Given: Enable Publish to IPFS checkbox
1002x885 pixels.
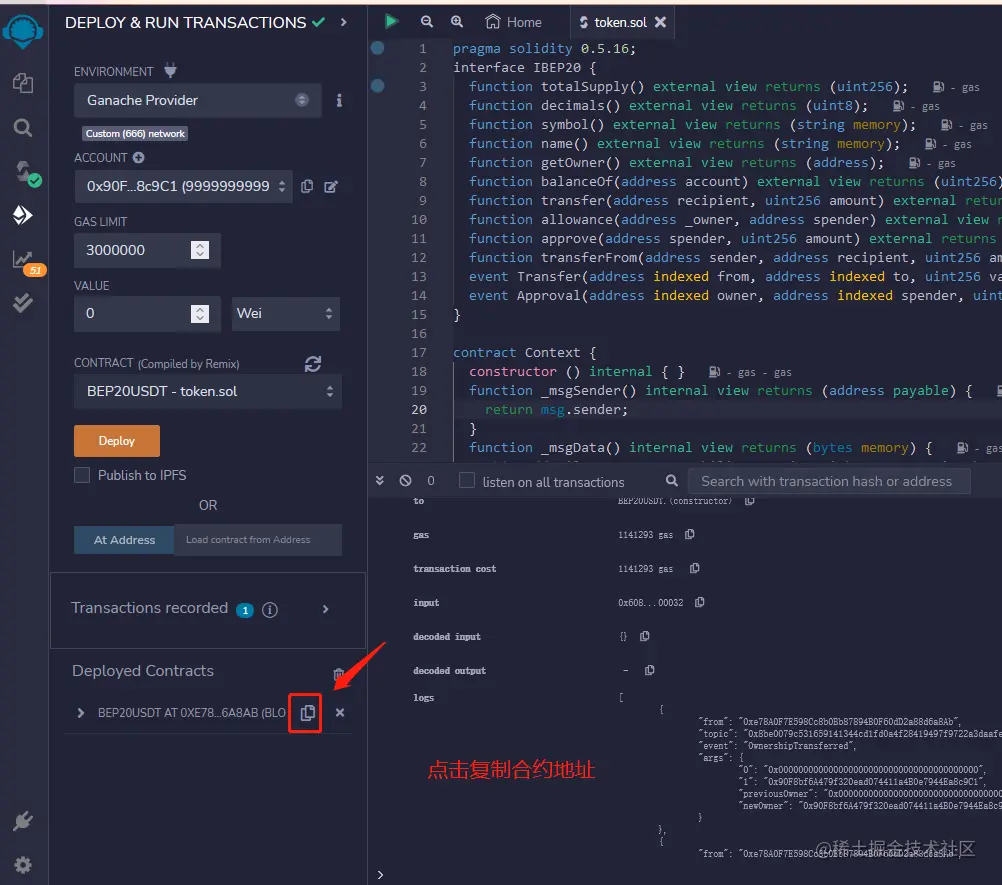Looking at the screenshot, I should [x=82, y=475].
